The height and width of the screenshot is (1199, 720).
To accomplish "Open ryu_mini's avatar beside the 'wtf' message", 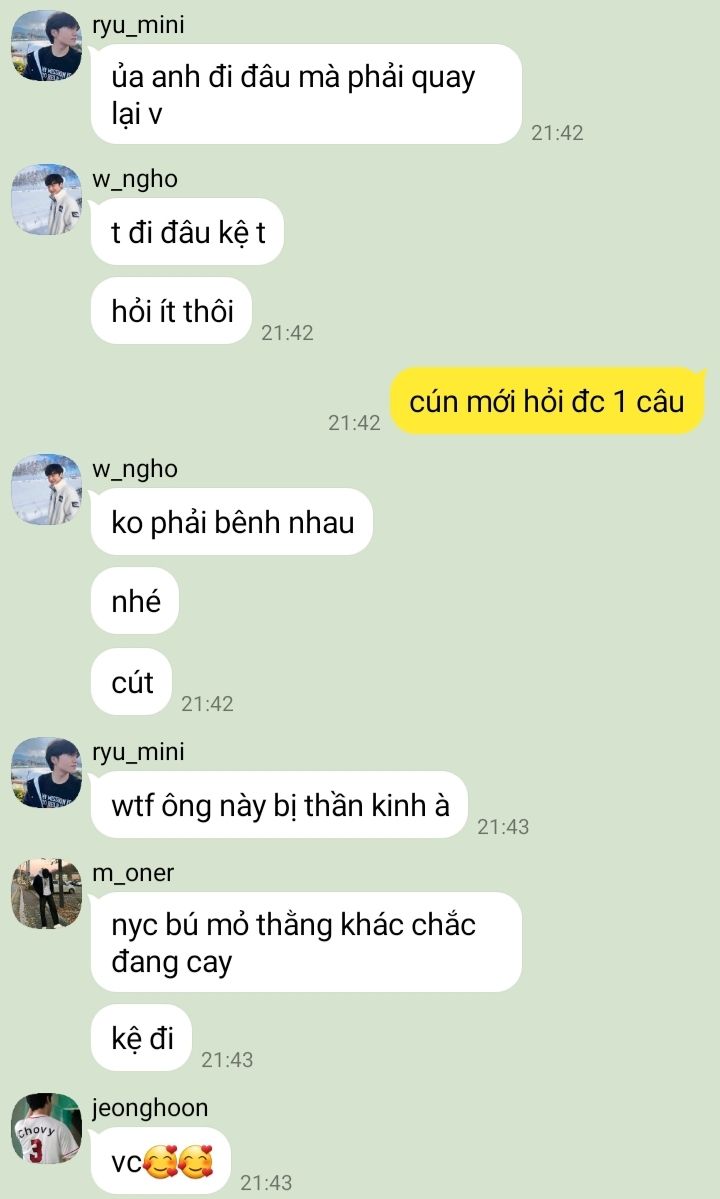I will 47,772.
